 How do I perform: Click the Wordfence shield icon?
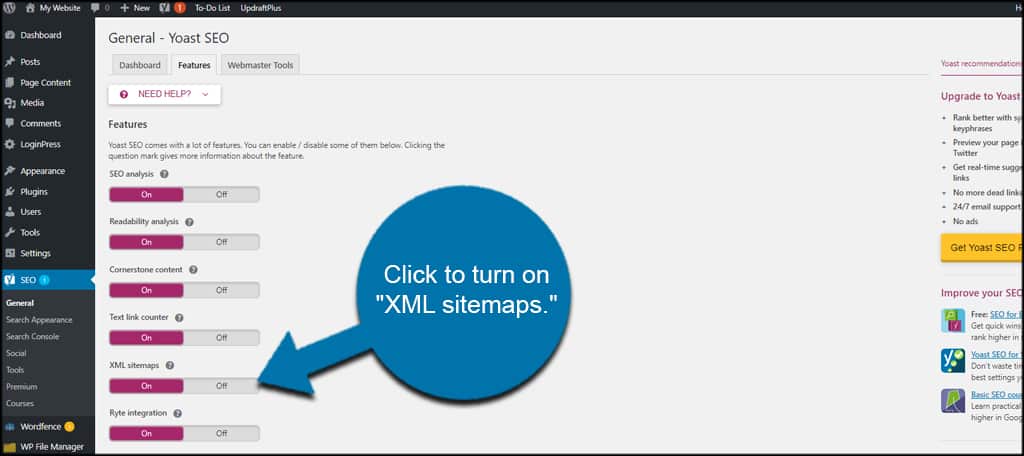10,427
